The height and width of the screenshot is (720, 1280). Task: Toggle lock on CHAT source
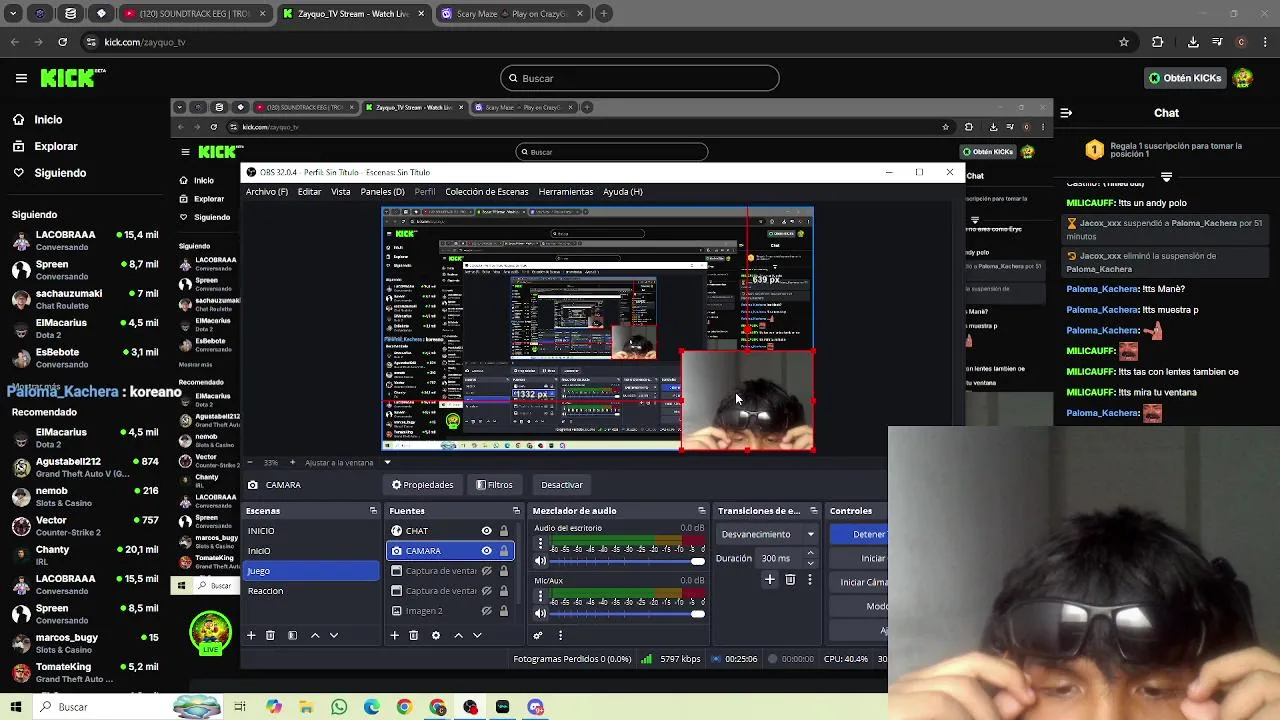point(504,531)
